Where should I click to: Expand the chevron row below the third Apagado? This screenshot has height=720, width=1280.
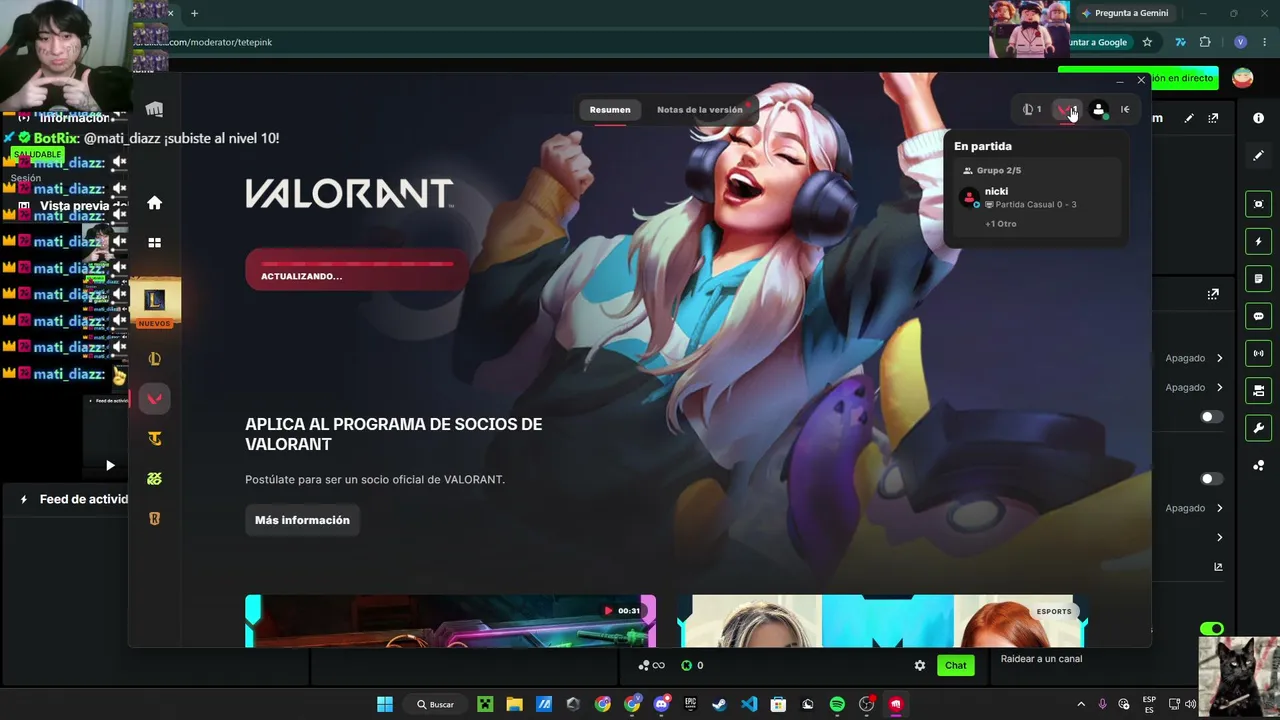[1219, 538]
